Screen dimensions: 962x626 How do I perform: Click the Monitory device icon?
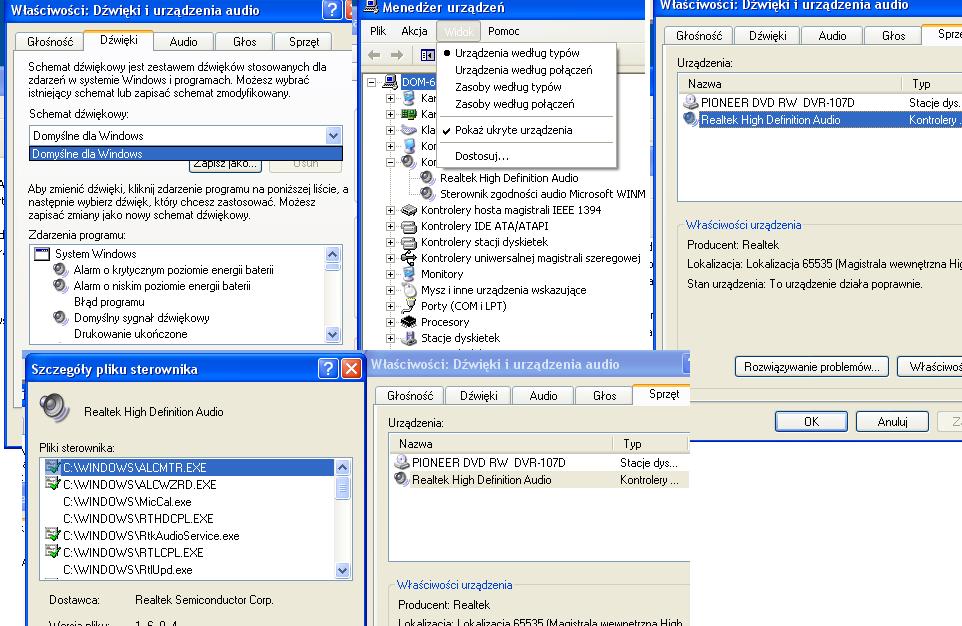point(409,274)
